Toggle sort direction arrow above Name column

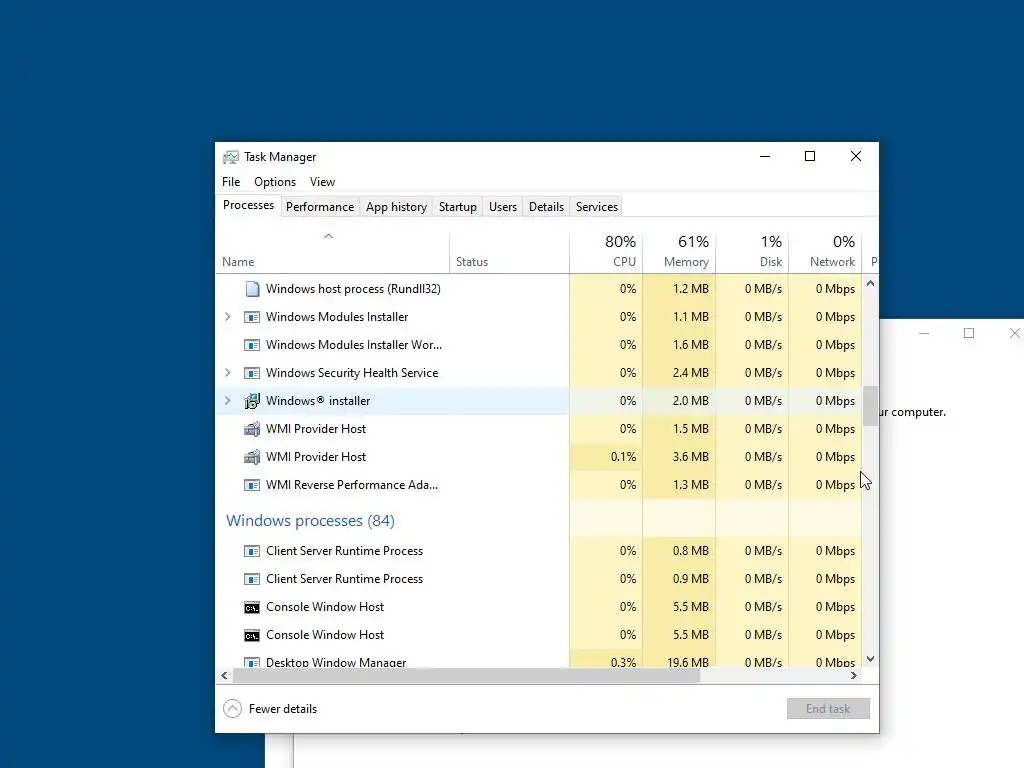coord(328,236)
